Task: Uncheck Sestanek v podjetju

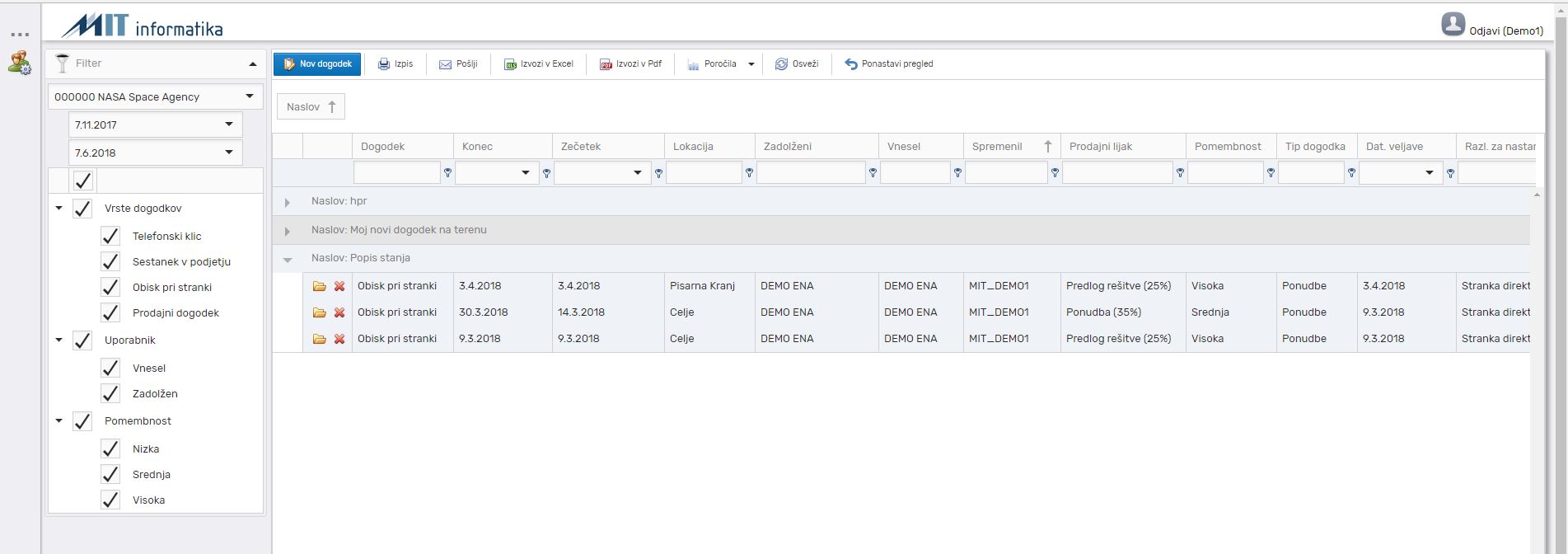Action: [110, 261]
